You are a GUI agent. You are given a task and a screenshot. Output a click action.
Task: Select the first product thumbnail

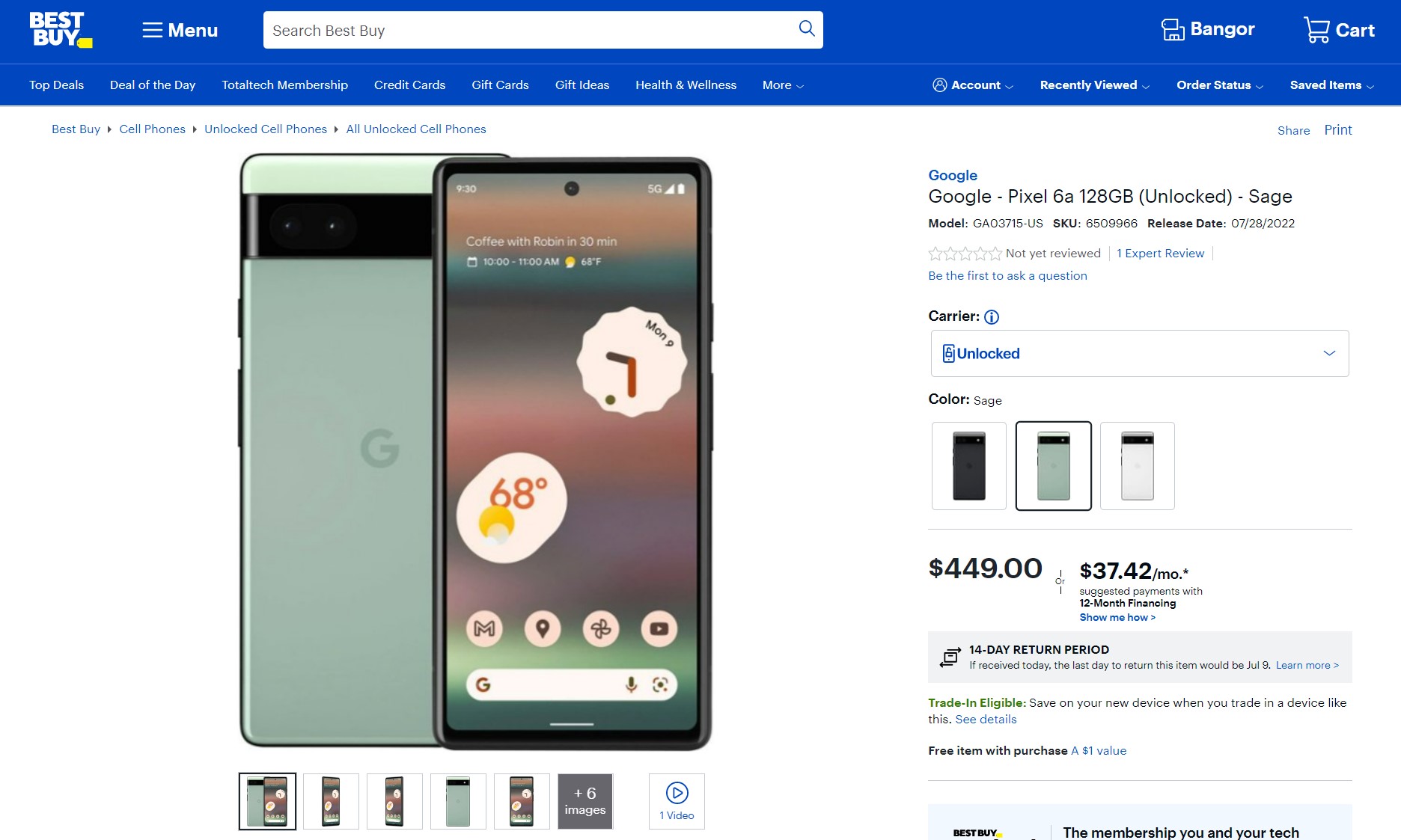coord(267,802)
